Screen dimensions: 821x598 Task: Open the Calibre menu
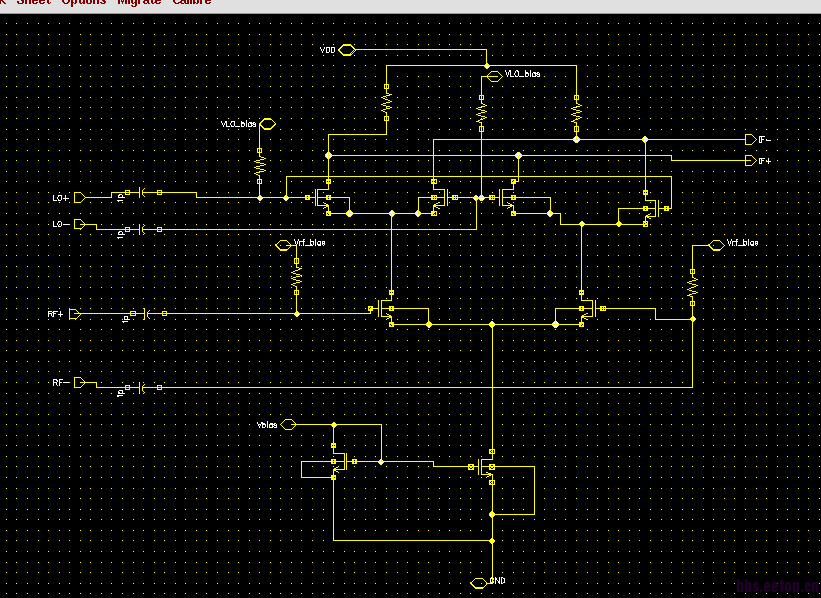(x=192, y=3)
